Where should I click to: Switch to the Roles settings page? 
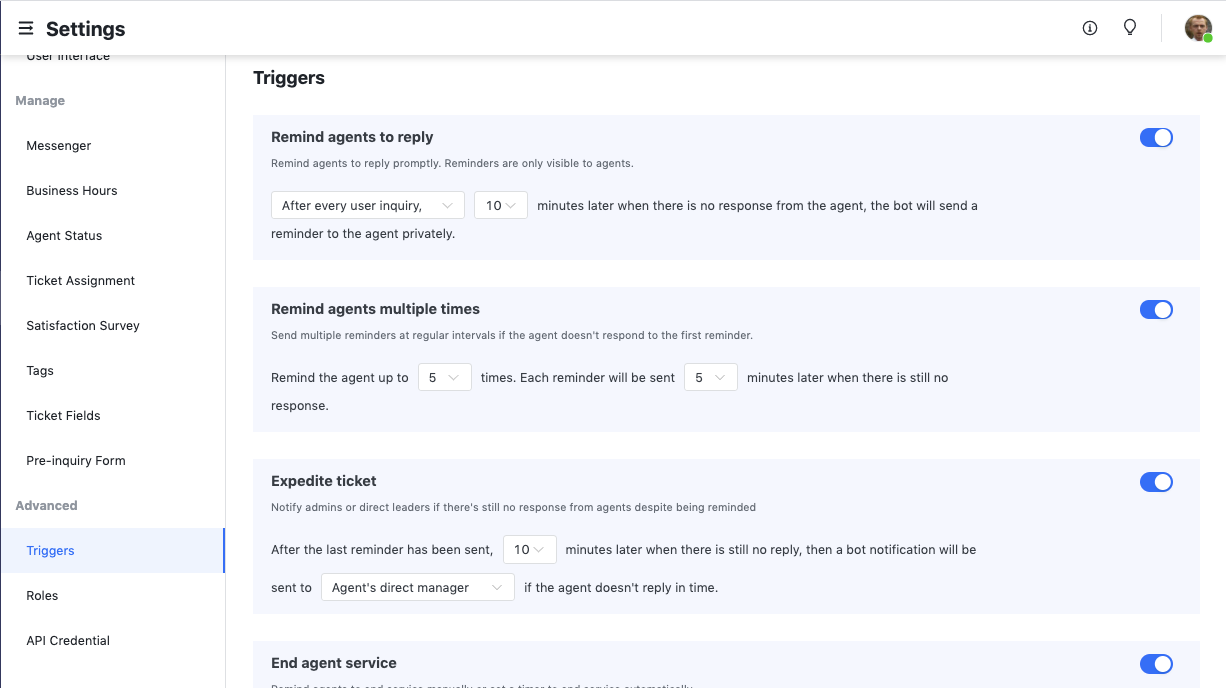point(42,595)
